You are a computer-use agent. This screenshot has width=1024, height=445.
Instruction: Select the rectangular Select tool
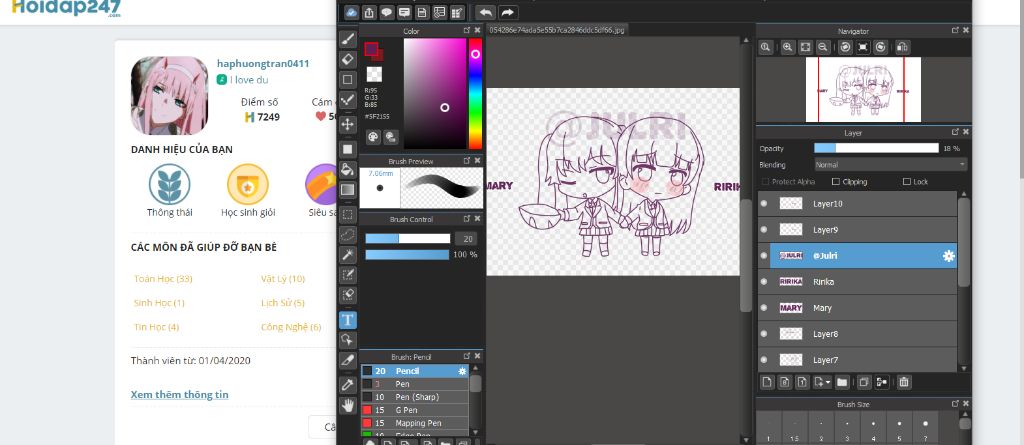(348, 214)
